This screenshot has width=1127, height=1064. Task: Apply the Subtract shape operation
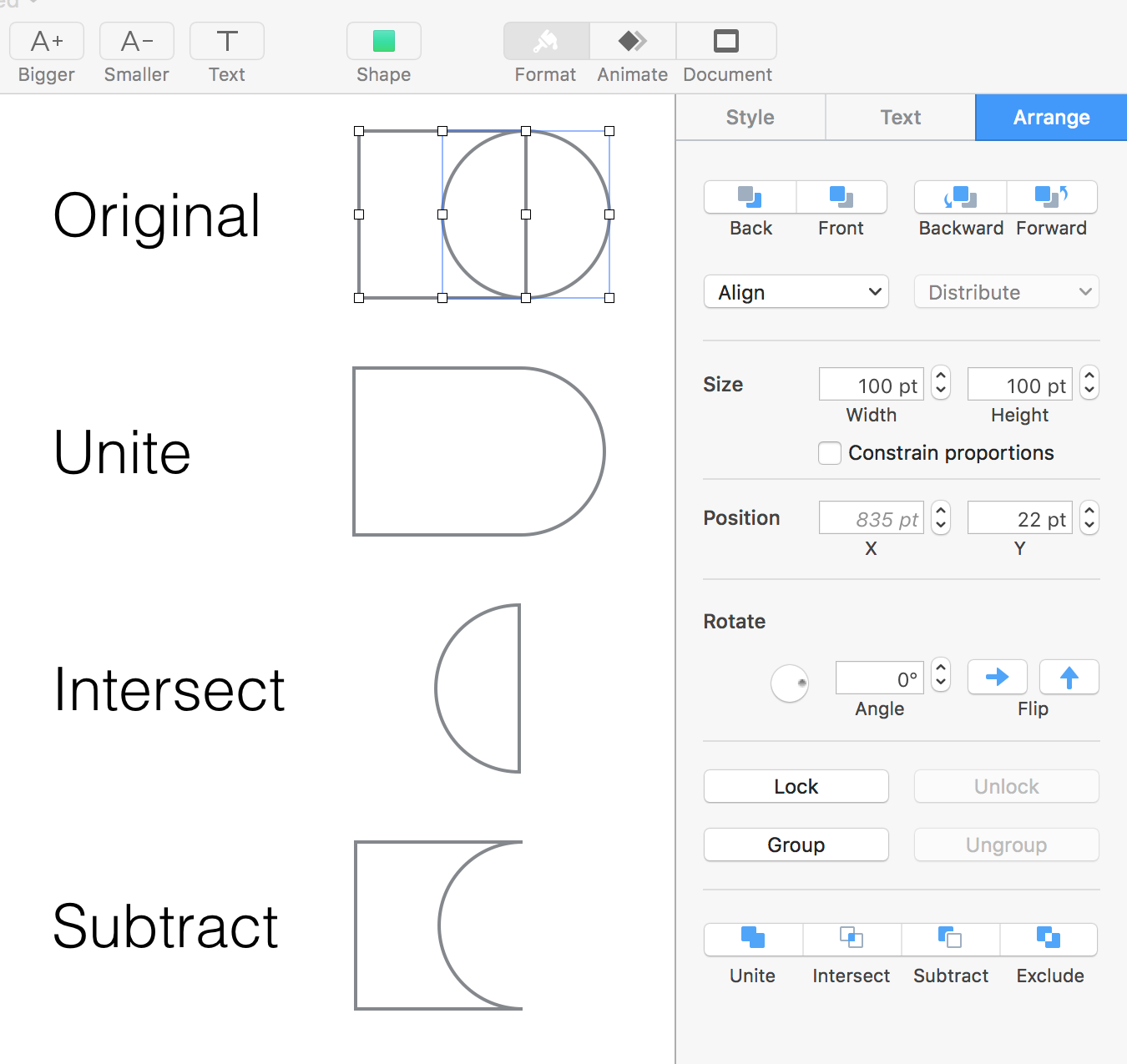(x=950, y=951)
